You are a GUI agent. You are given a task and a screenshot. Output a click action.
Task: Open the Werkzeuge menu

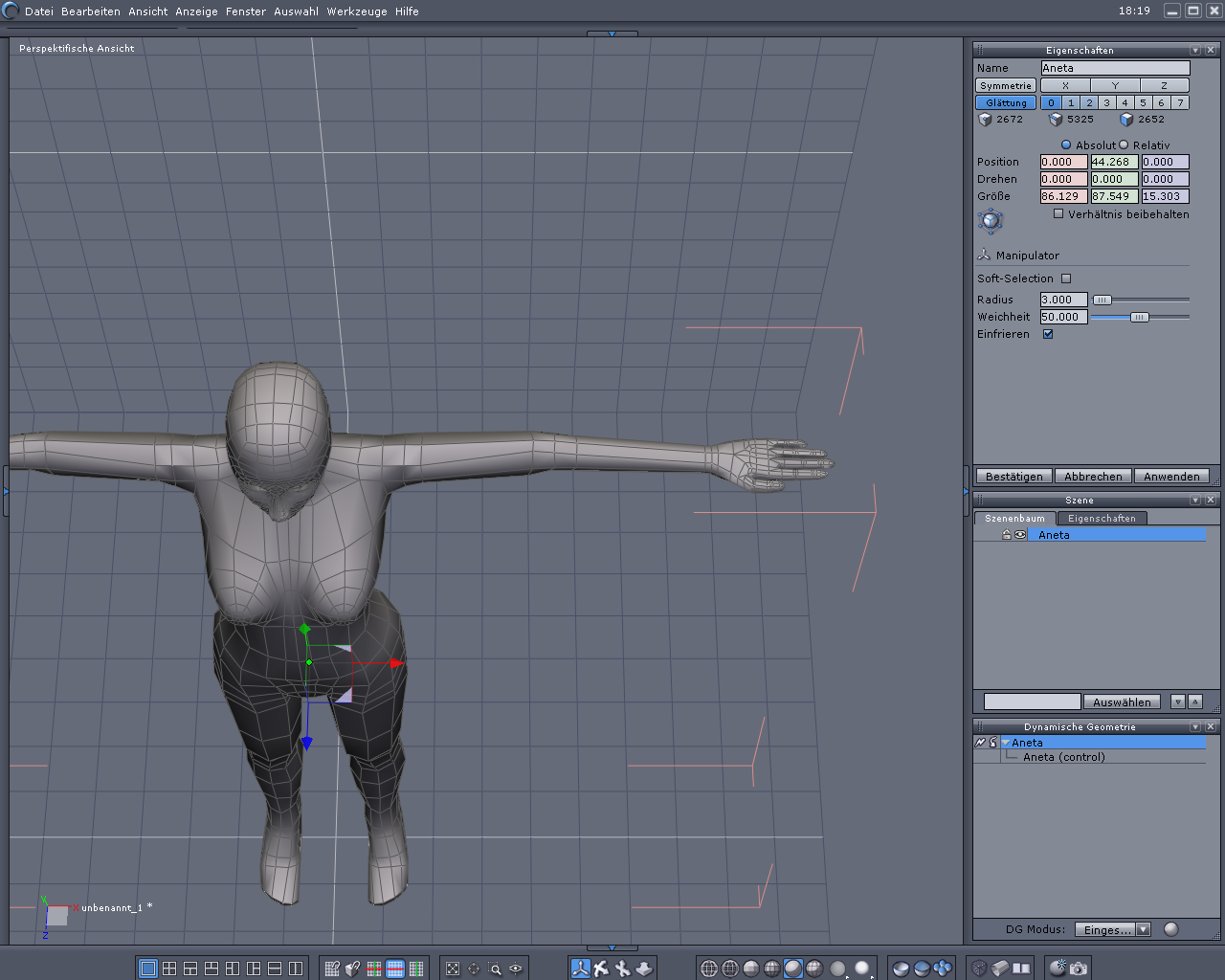[x=357, y=11]
